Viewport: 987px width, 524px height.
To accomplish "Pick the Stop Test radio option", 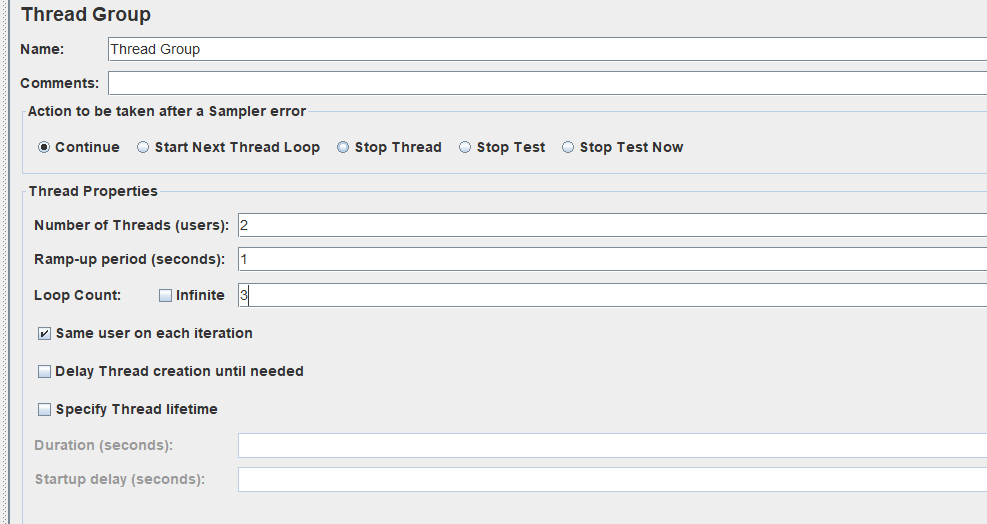I will (x=465, y=147).
